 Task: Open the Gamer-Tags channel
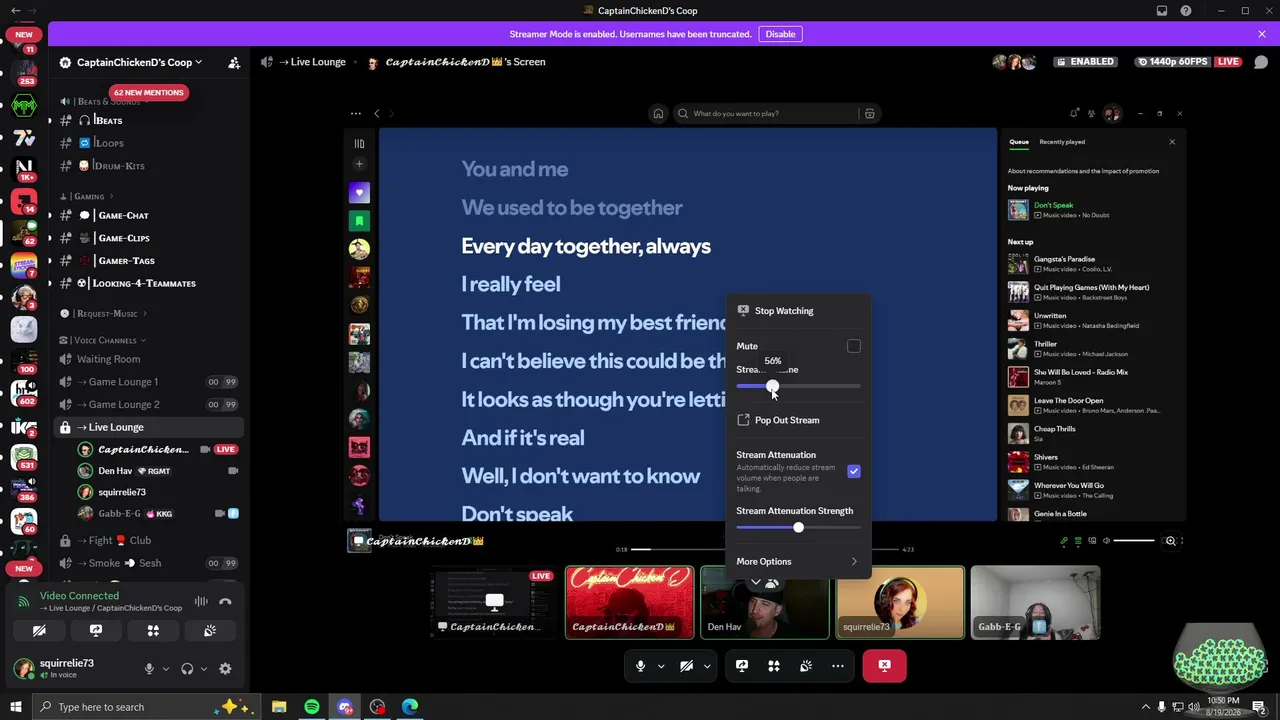pyautogui.click(x=150, y=261)
